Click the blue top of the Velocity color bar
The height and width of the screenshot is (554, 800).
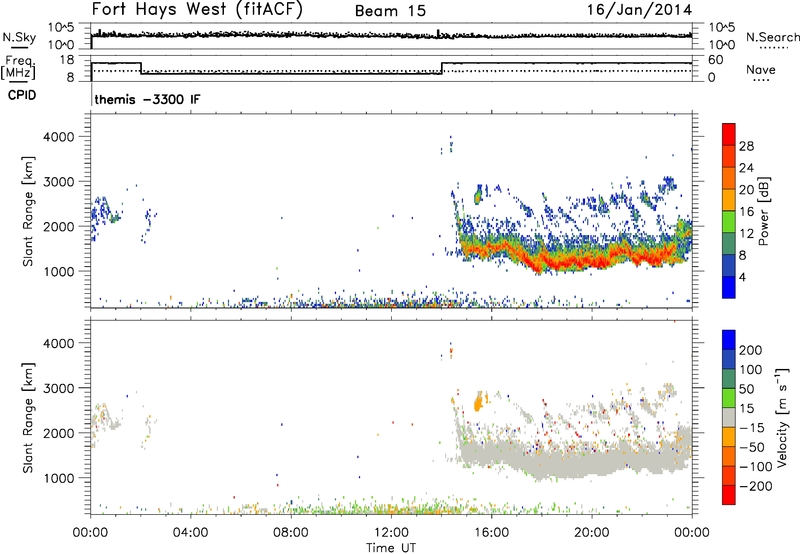click(729, 340)
